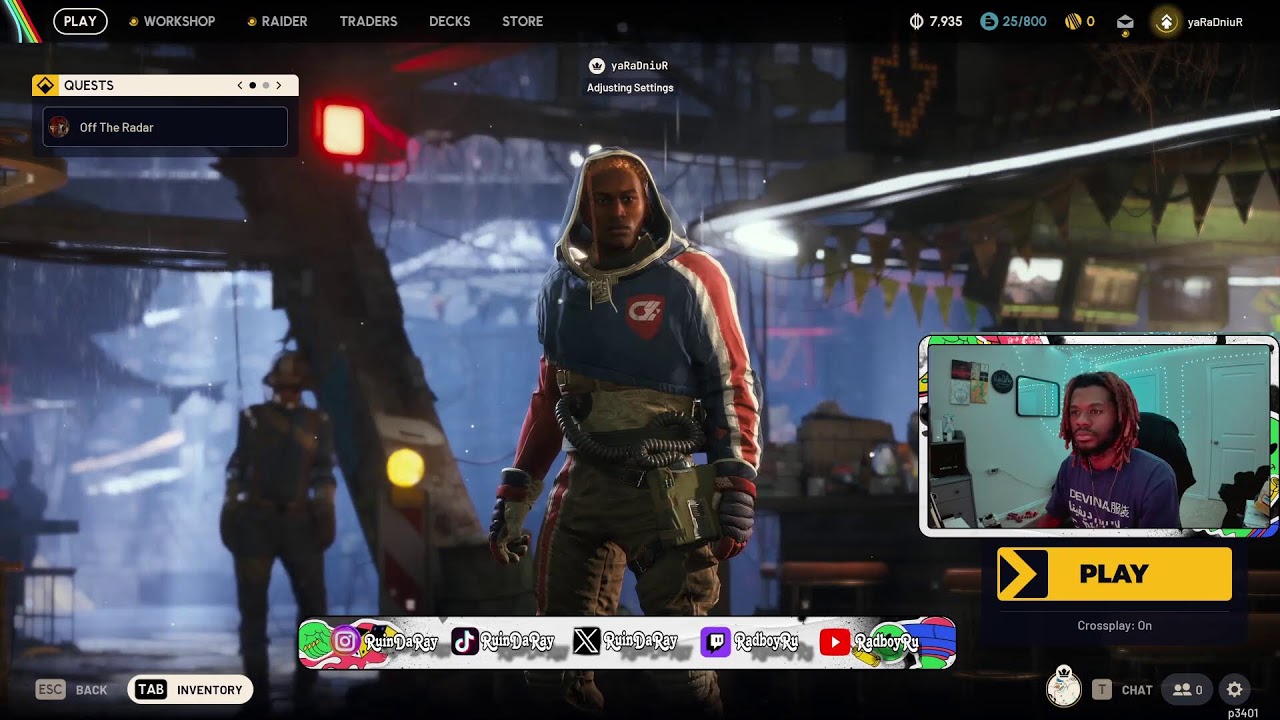Open the mail inbox icon
This screenshot has height=720, width=1280.
tap(1125, 22)
